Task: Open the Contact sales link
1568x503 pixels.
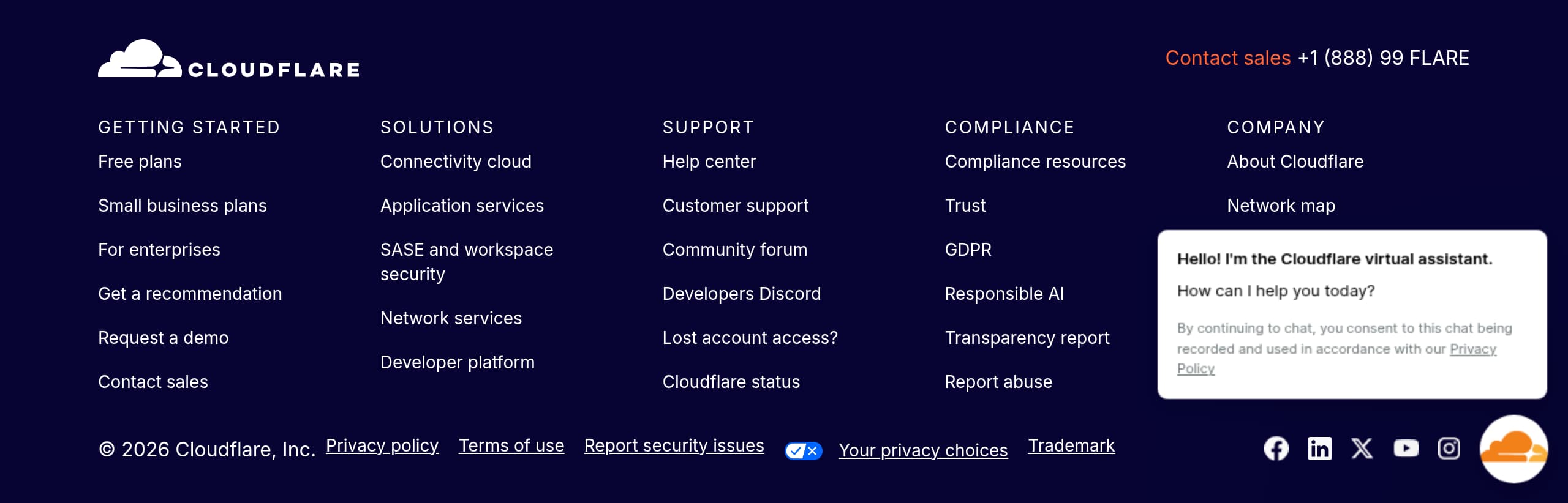Action: coord(1227,58)
